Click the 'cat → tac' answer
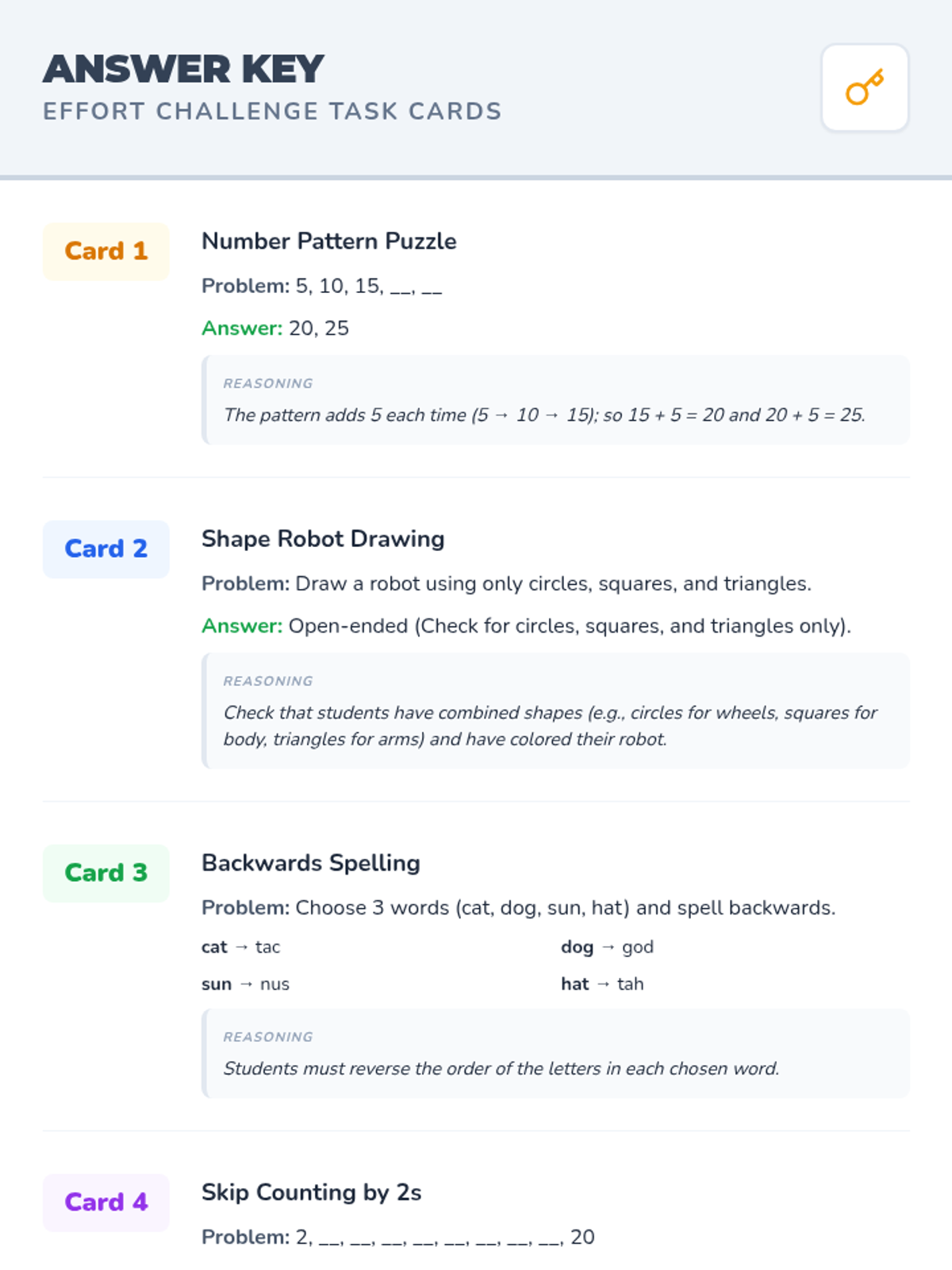 (x=241, y=947)
